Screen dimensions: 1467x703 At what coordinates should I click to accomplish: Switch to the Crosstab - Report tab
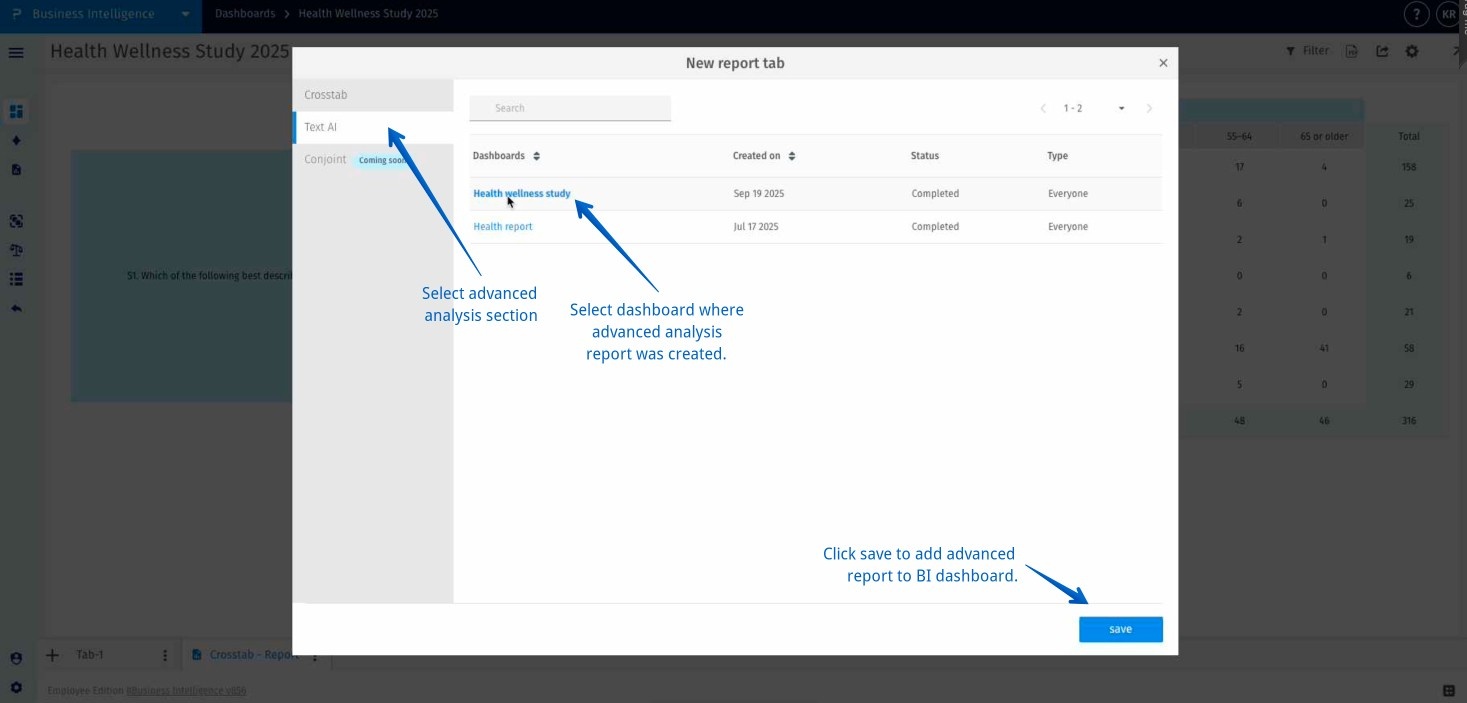coord(254,655)
